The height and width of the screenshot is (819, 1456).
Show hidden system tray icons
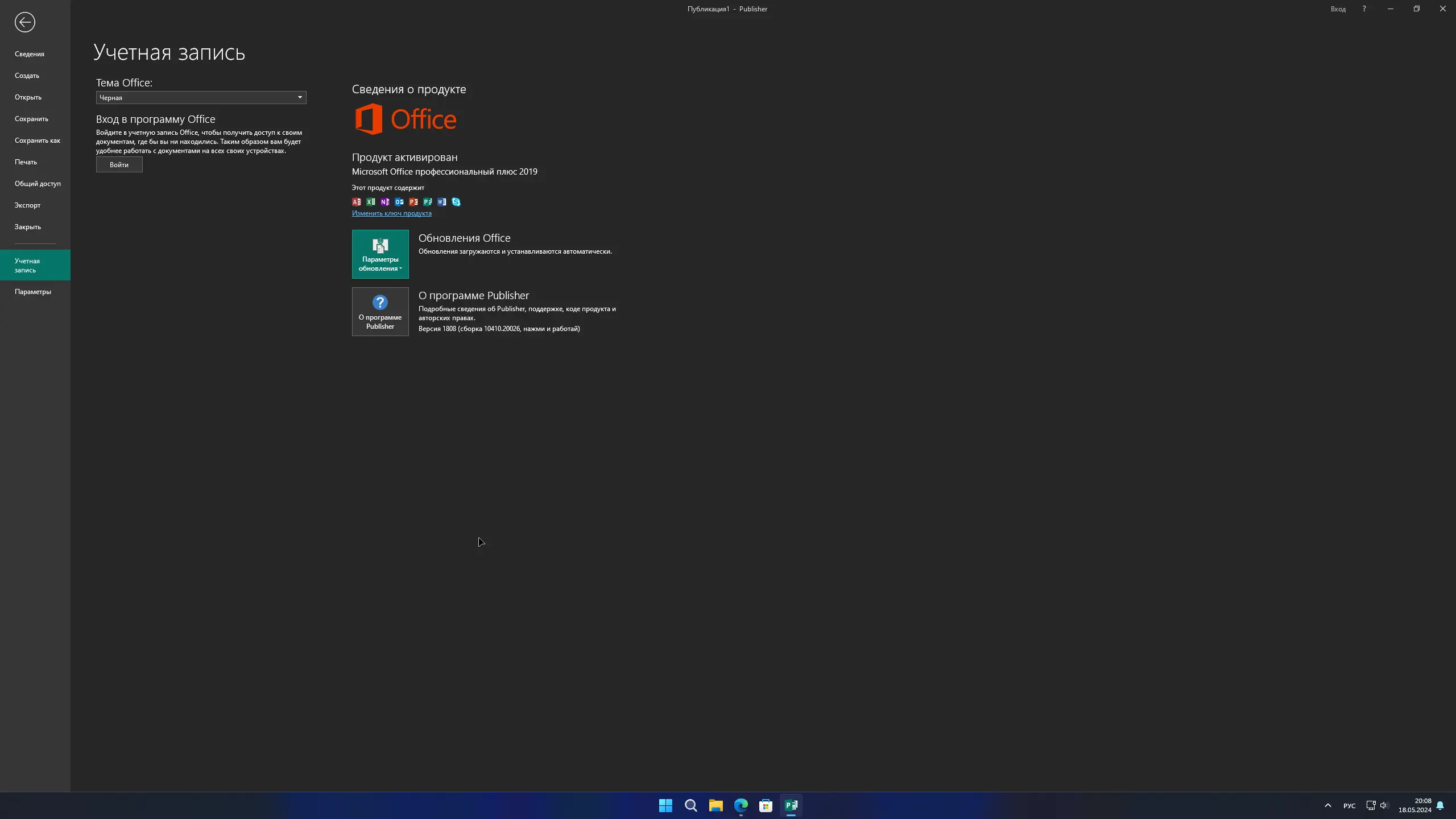(x=1327, y=805)
